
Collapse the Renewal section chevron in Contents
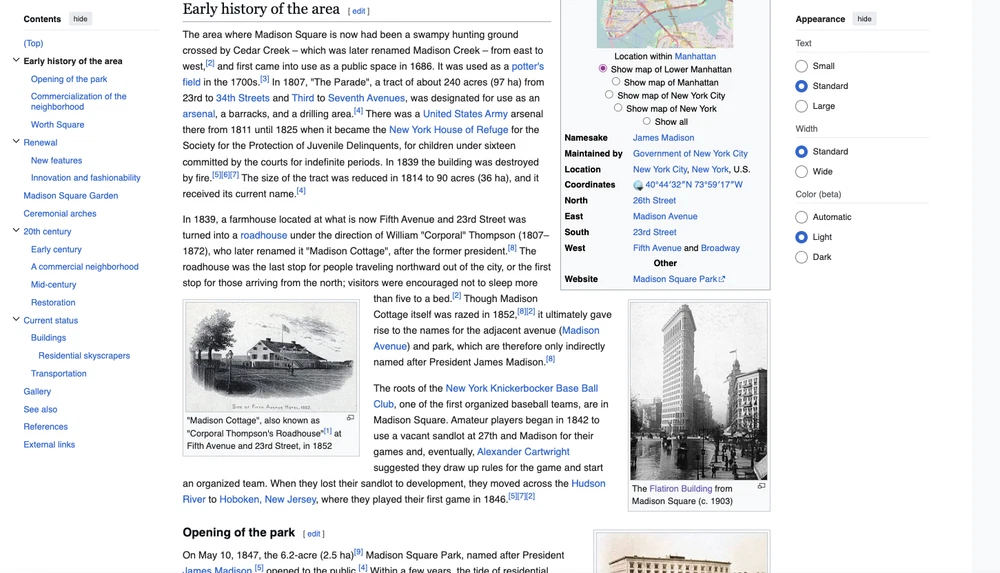(16, 143)
